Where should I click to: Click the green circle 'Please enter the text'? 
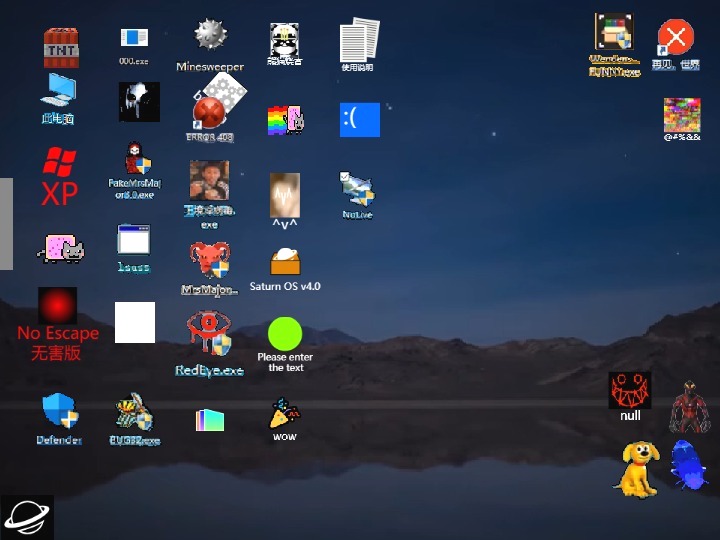285,334
